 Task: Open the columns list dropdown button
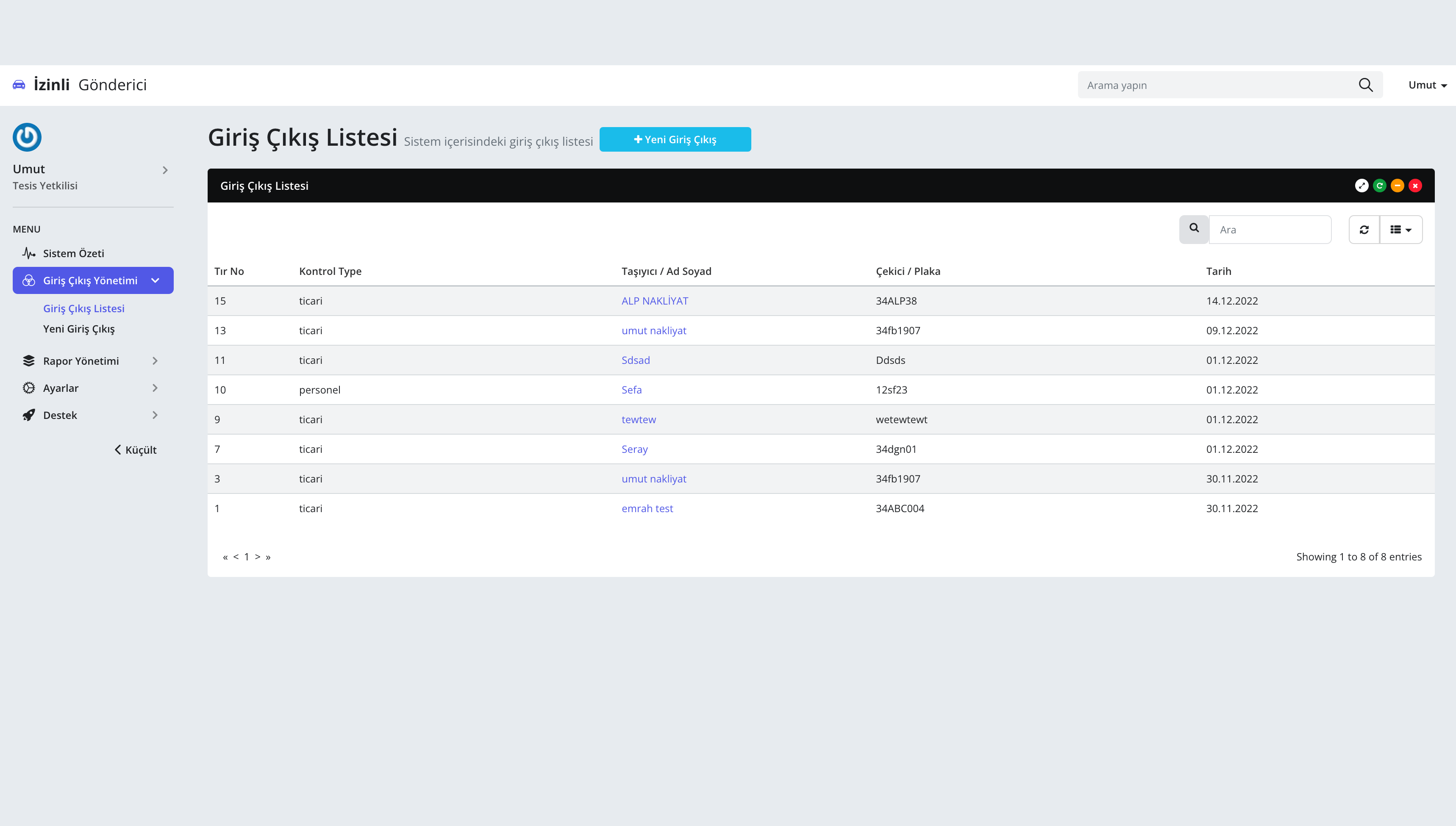coord(1400,229)
